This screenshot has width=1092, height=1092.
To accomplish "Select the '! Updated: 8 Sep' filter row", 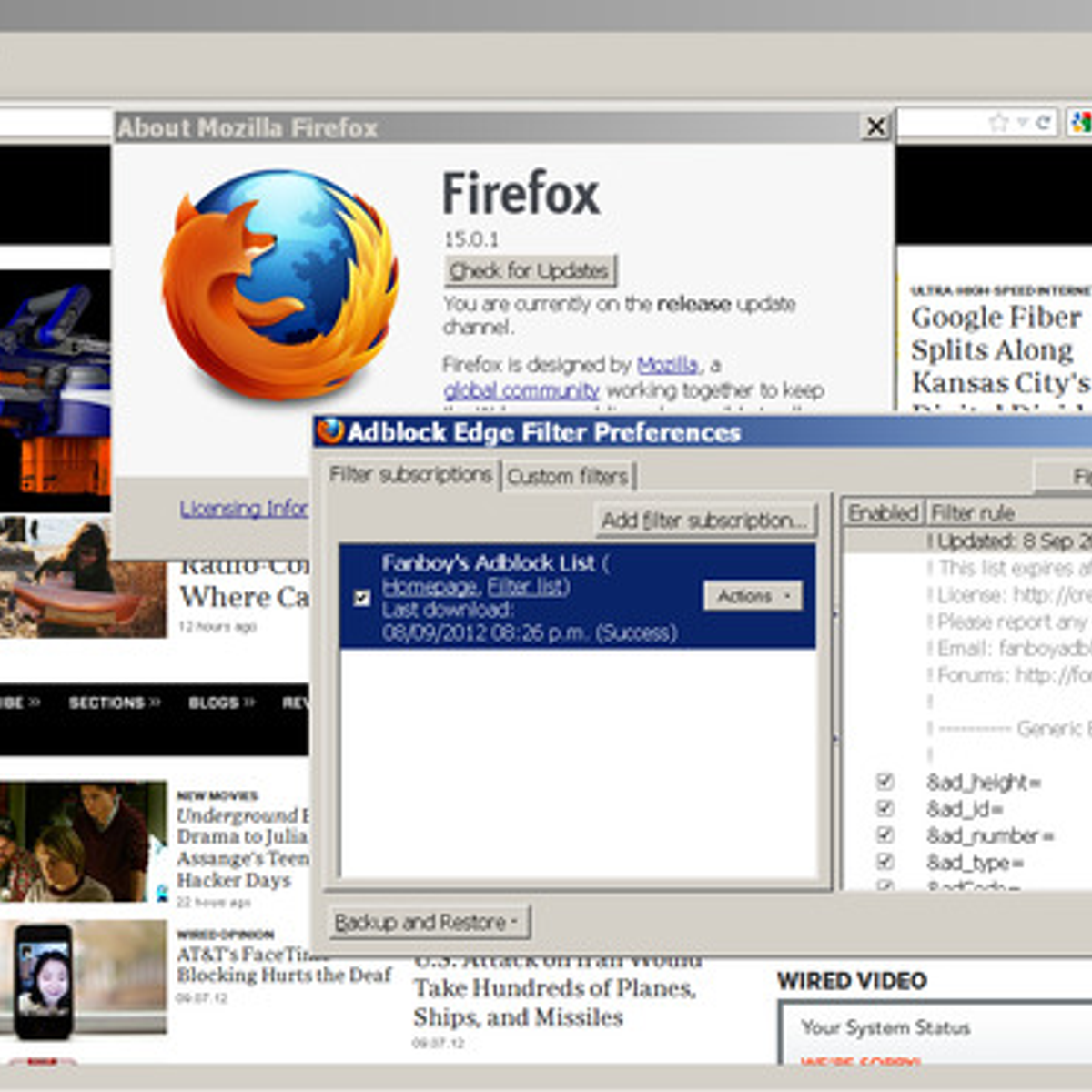I will 966,541.
